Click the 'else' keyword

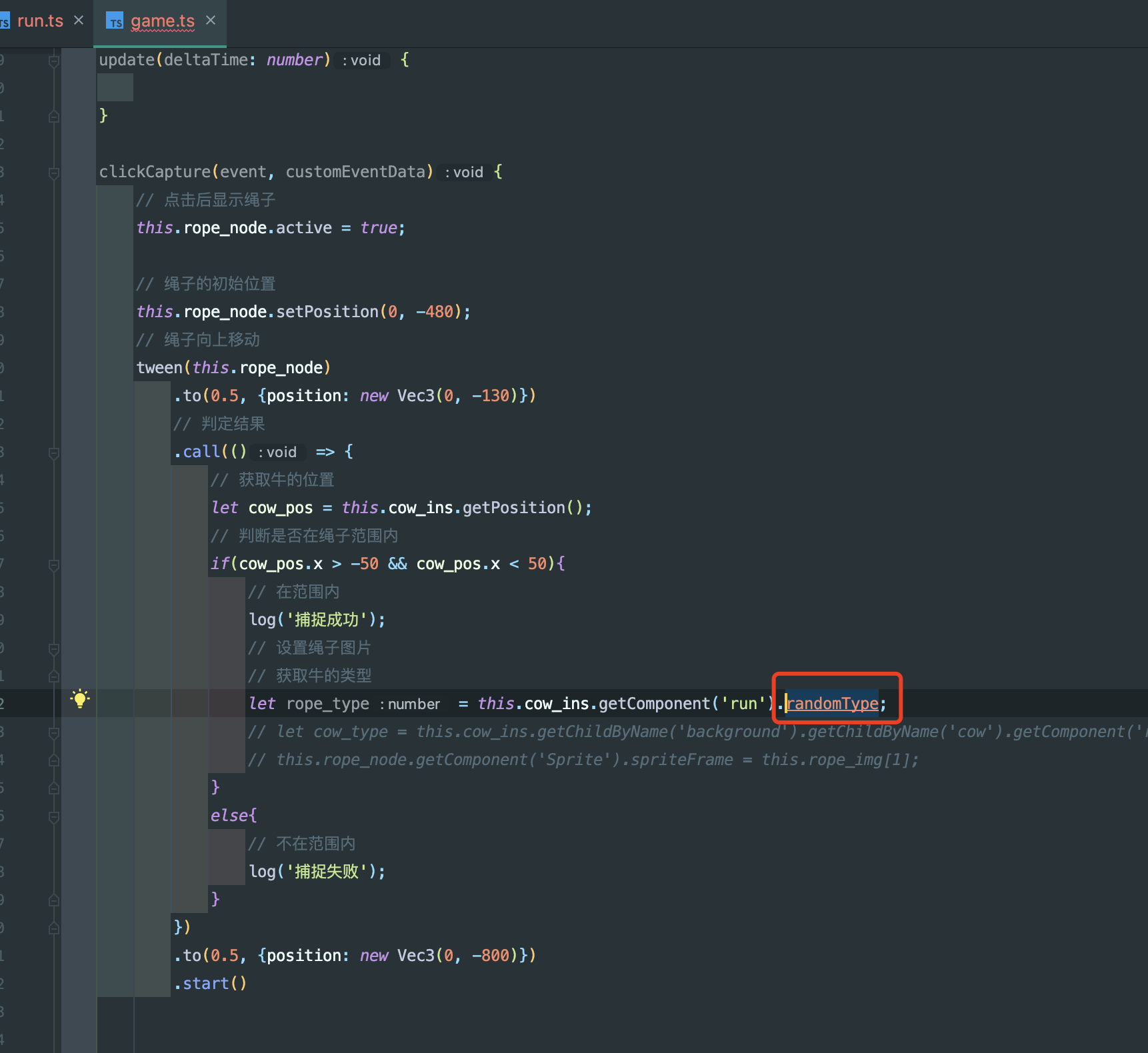(229, 816)
